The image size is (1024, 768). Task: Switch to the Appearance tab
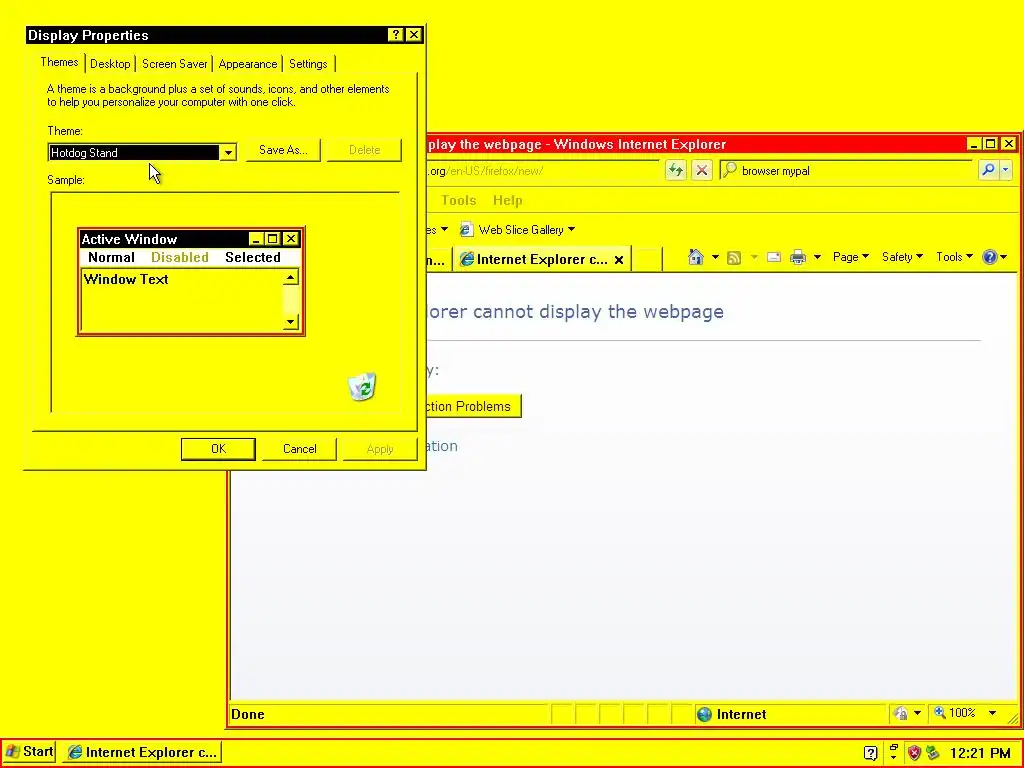click(x=248, y=63)
